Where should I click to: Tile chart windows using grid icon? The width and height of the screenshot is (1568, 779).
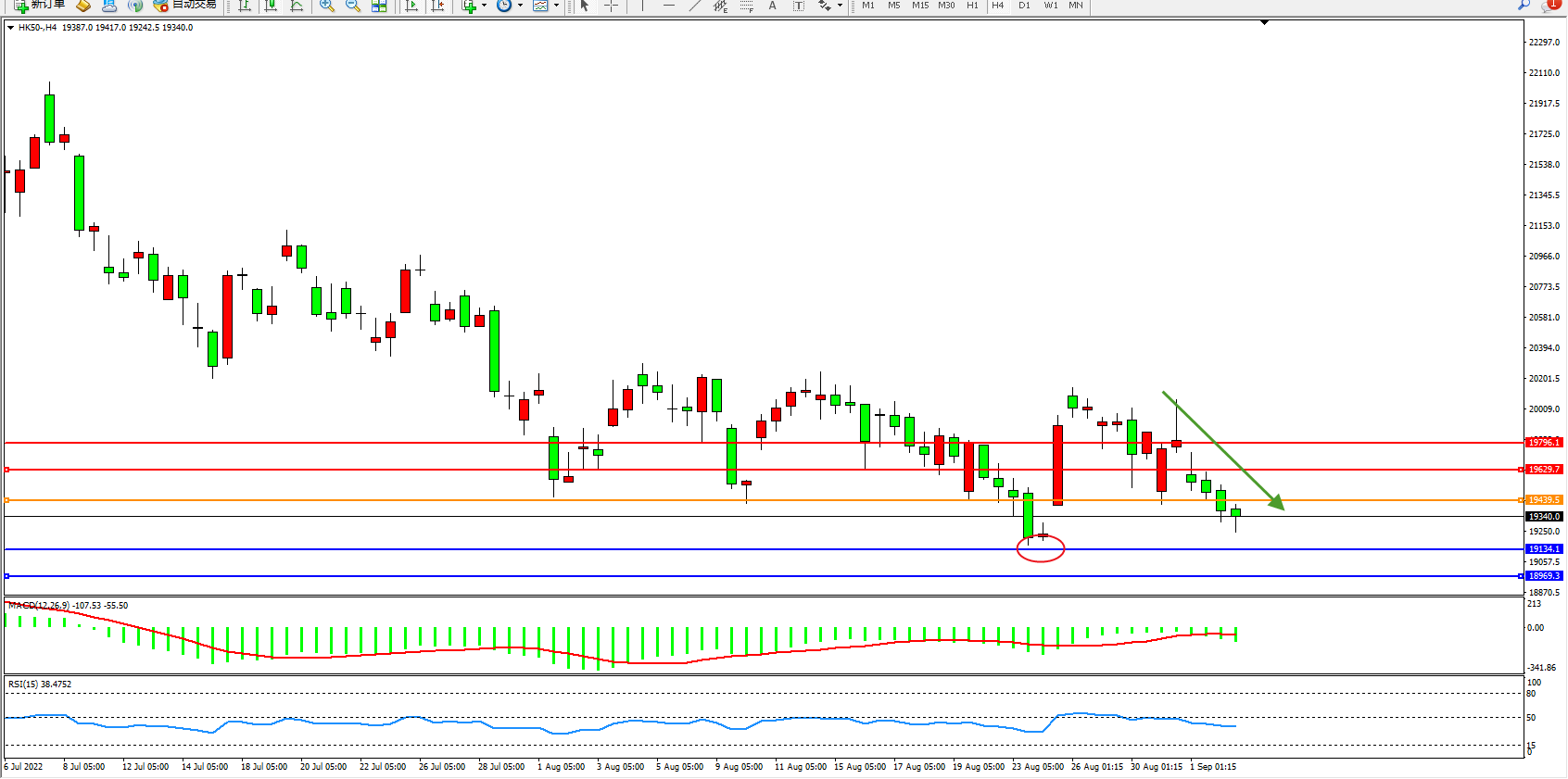coord(379,6)
